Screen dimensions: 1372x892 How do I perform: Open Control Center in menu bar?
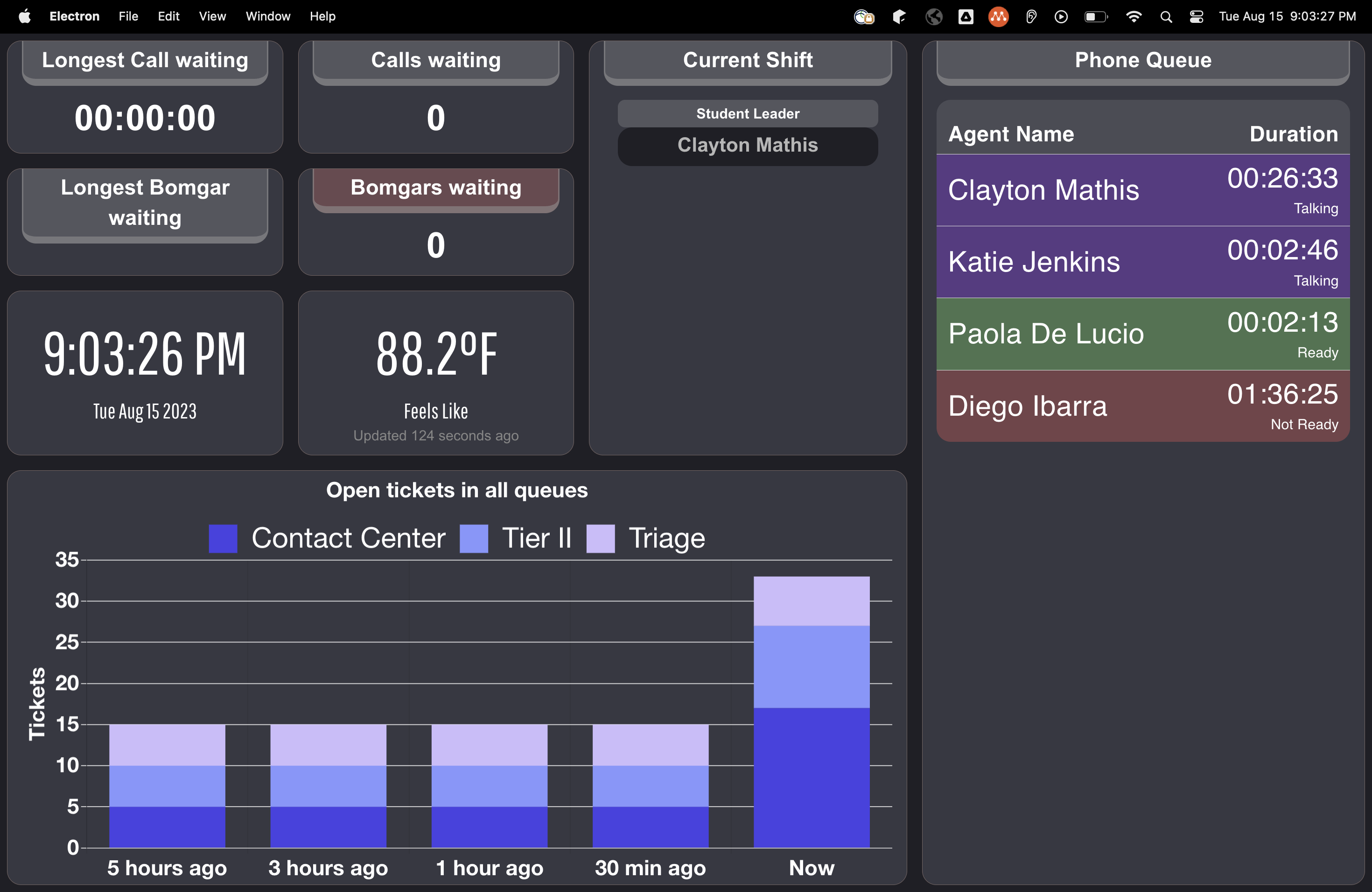tap(1196, 17)
